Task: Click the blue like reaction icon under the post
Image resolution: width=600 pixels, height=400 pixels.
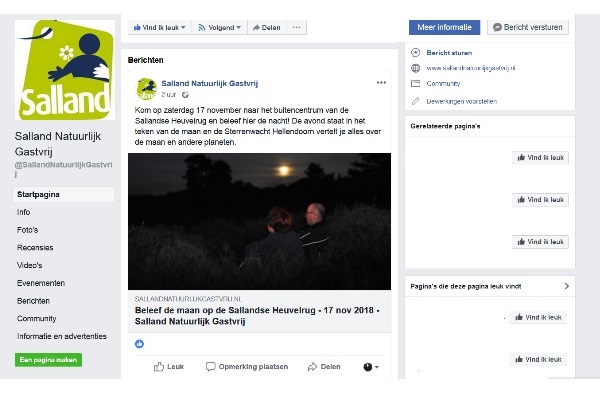Action: (x=139, y=344)
